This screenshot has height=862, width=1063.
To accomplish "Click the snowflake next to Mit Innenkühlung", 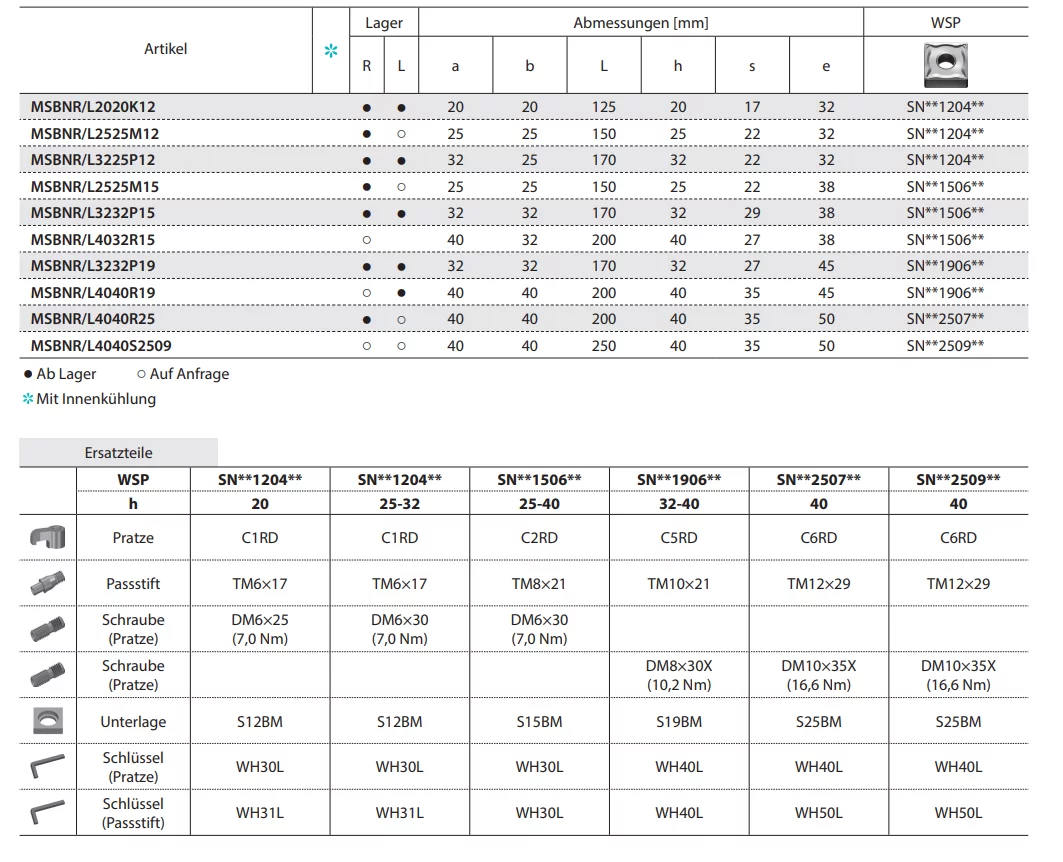I will click(28, 399).
